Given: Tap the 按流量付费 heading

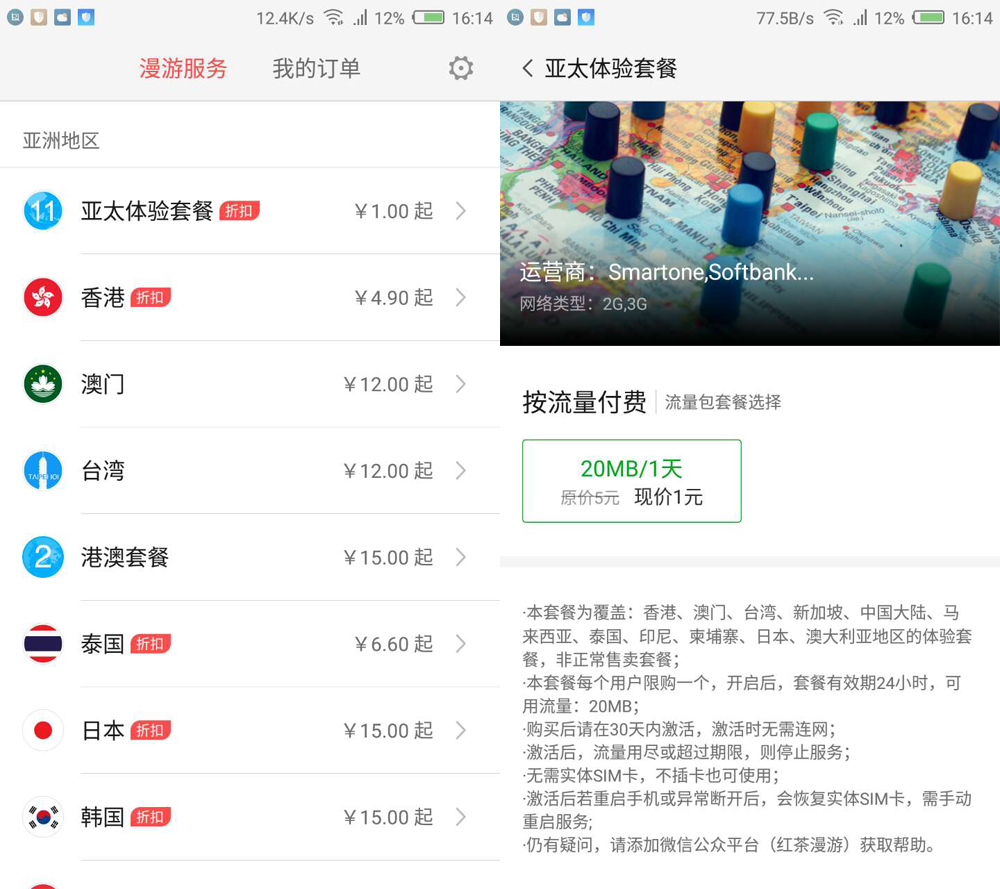Looking at the screenshot, I should click(x=584, y=402).
